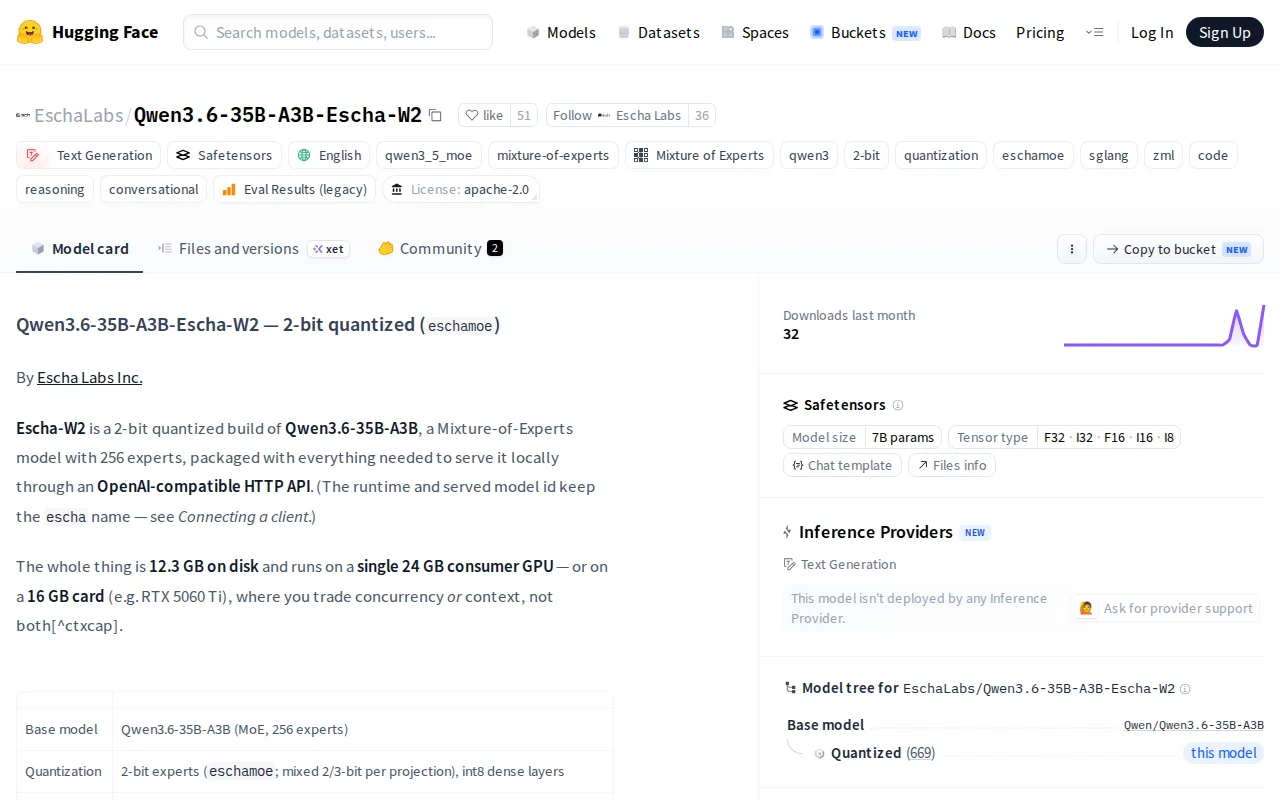View the 36 followers count
The image size is (1280, 800).
pos(702,115)
